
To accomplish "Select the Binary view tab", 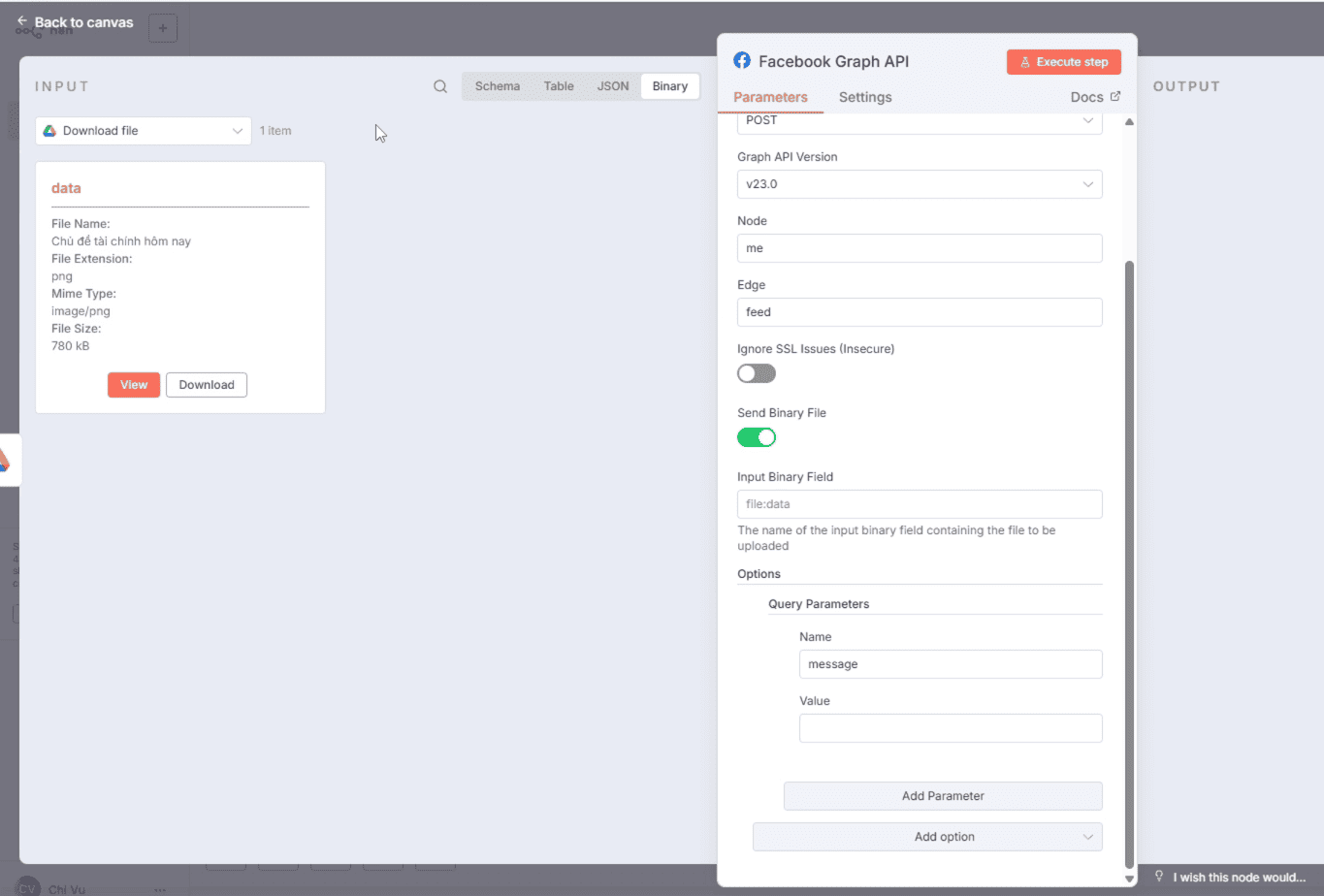I will coord(670,86).
